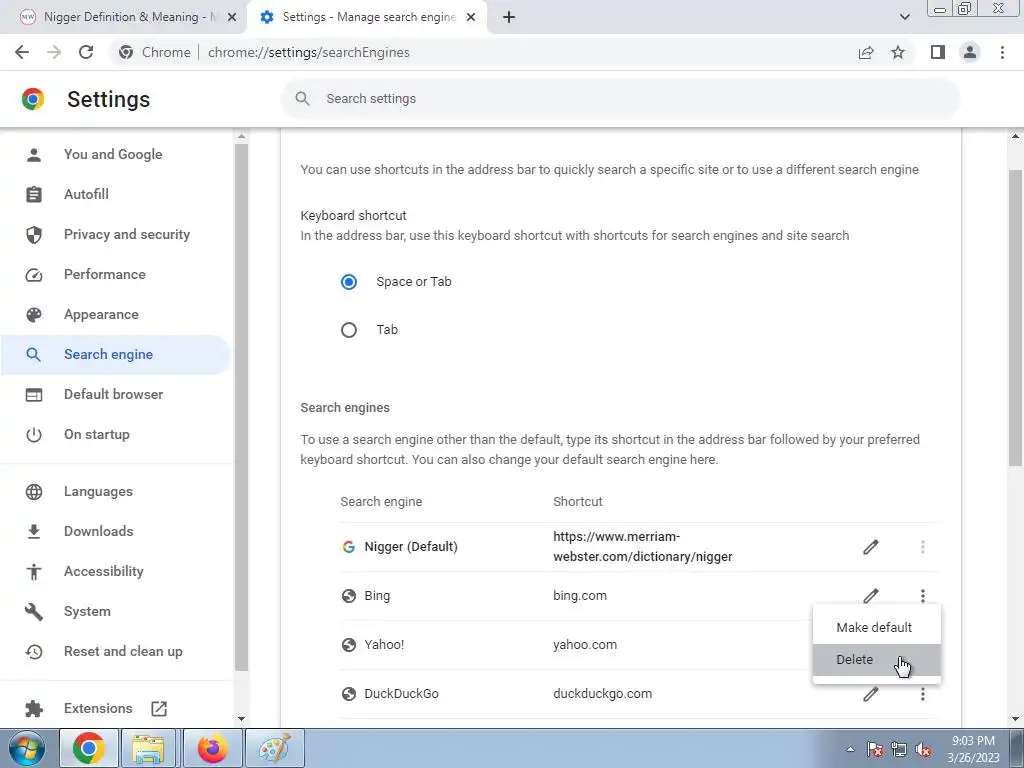Launch Firefox from the taskbar
The height and width of the screenshot is (768, 1024).
(x=212, y=748)
